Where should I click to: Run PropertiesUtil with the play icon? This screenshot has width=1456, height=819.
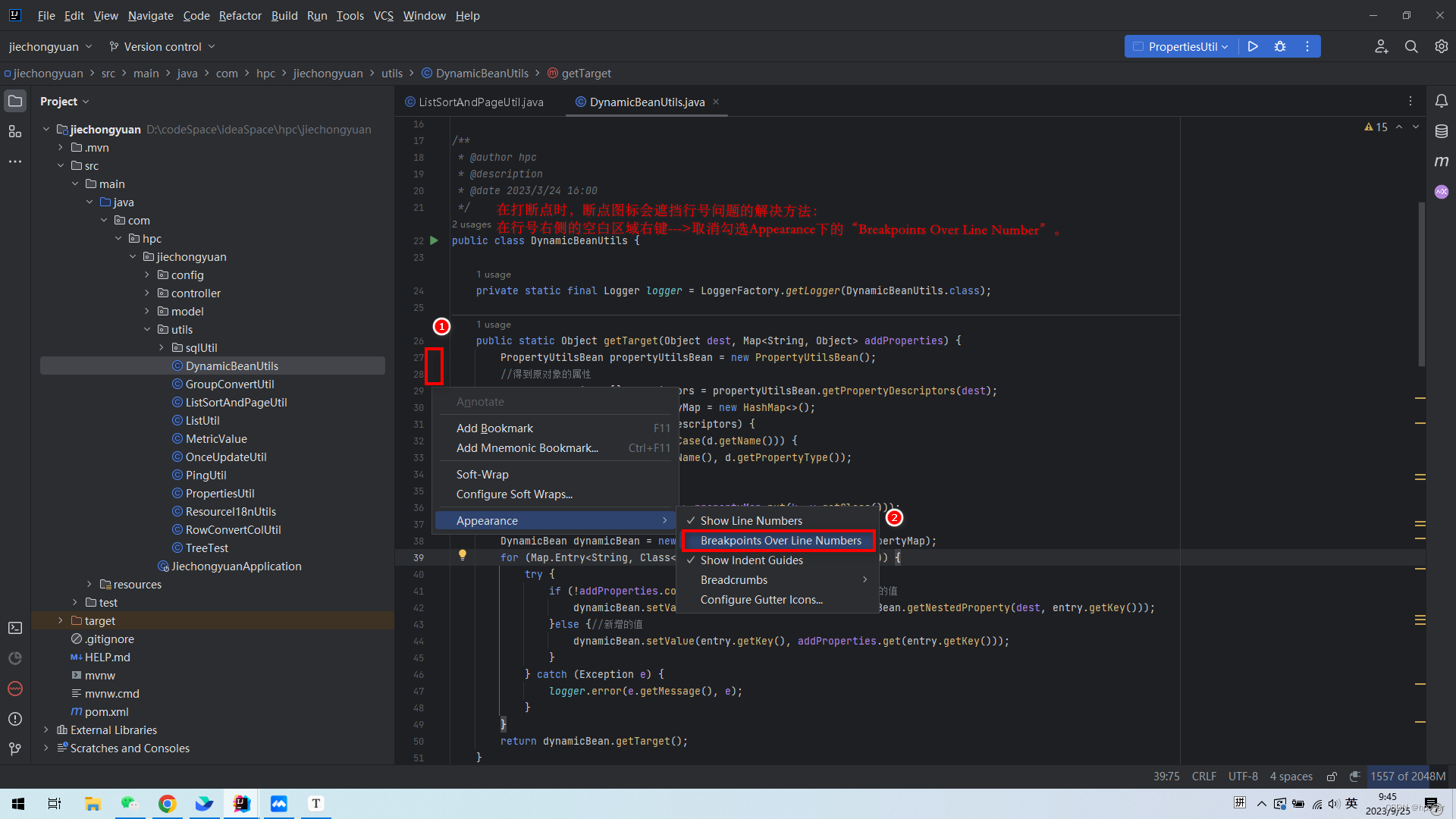click(x=1253, y=46)
